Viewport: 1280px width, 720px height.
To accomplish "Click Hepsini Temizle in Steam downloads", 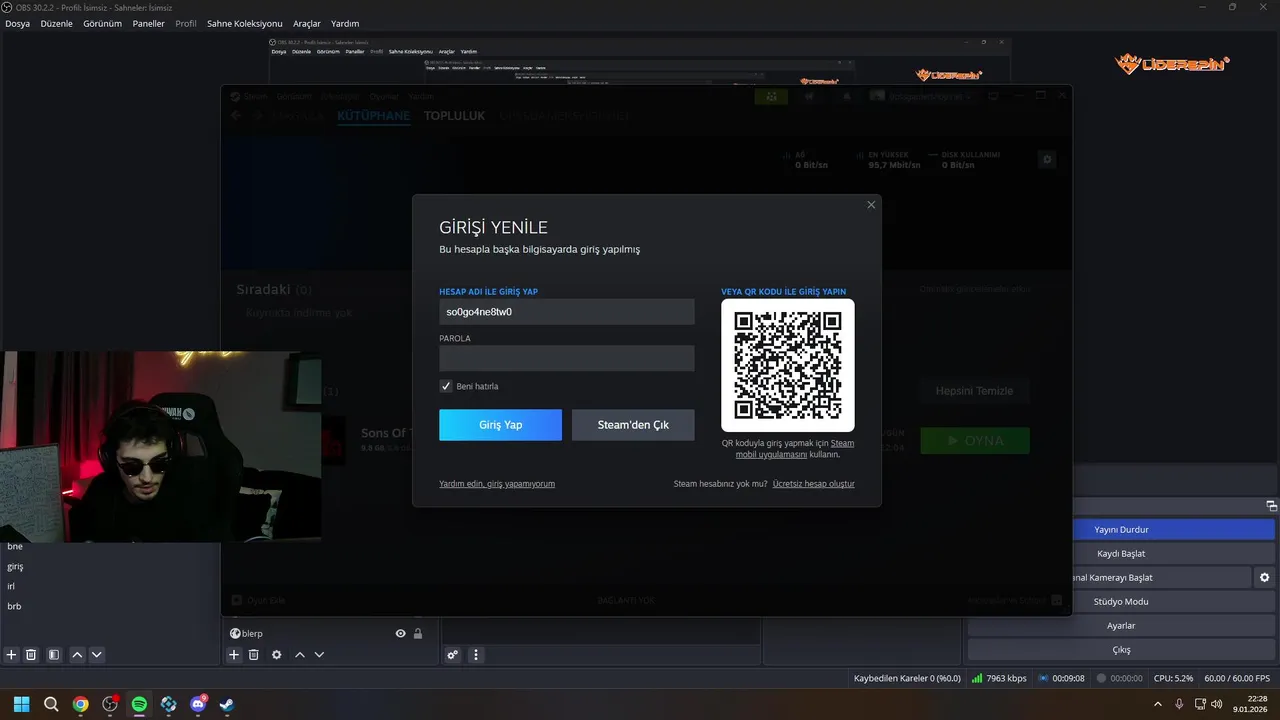I will (974, 391).
